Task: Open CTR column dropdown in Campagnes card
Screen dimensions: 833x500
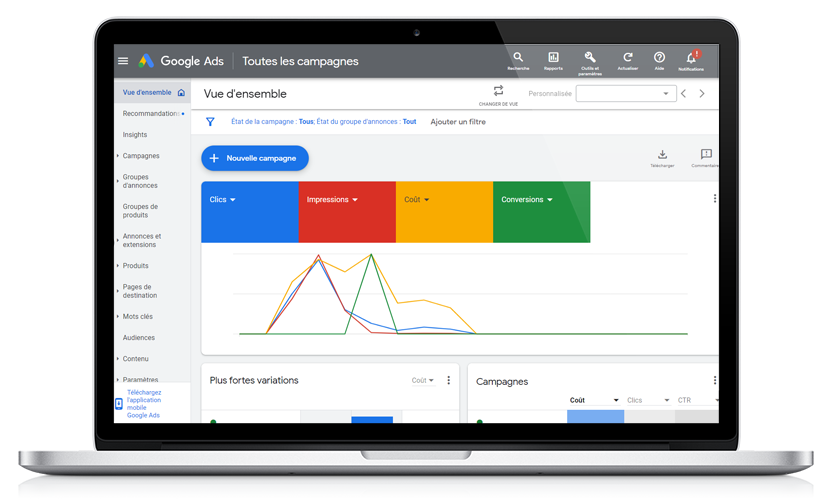Action: coord(698,400)
